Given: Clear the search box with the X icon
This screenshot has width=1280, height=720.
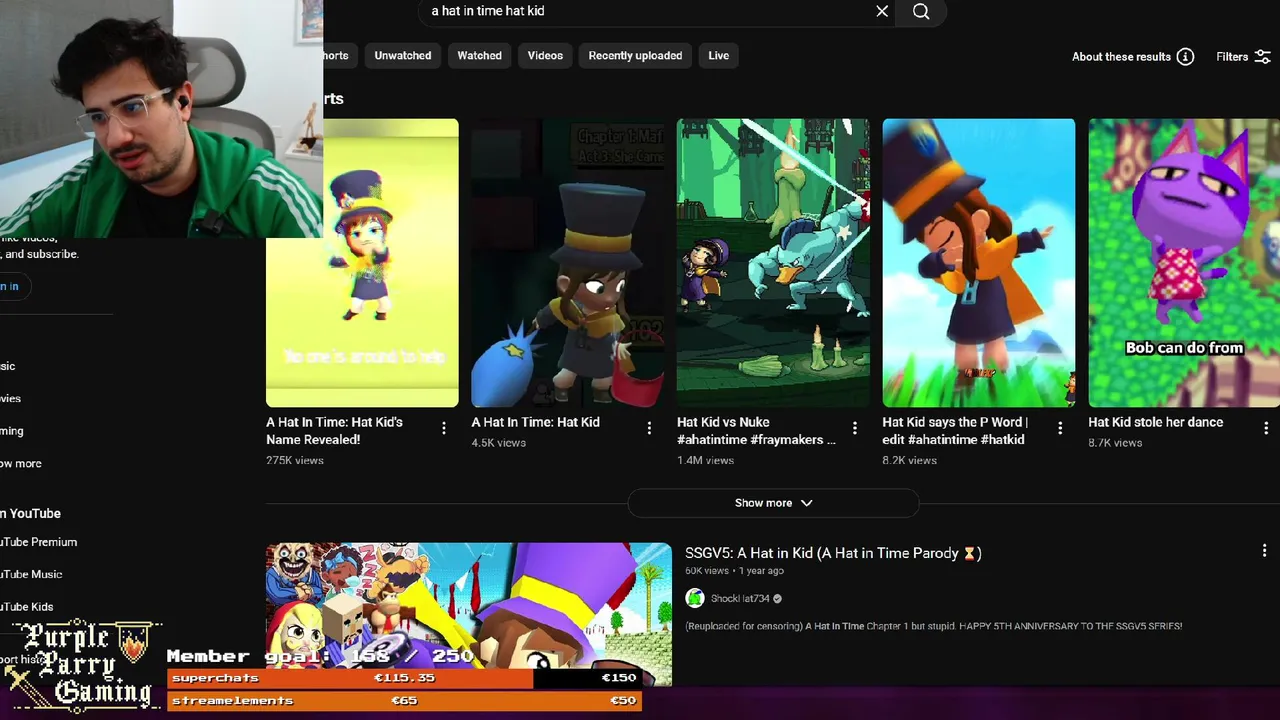Looking at the screenshot, I should [882, 11].
